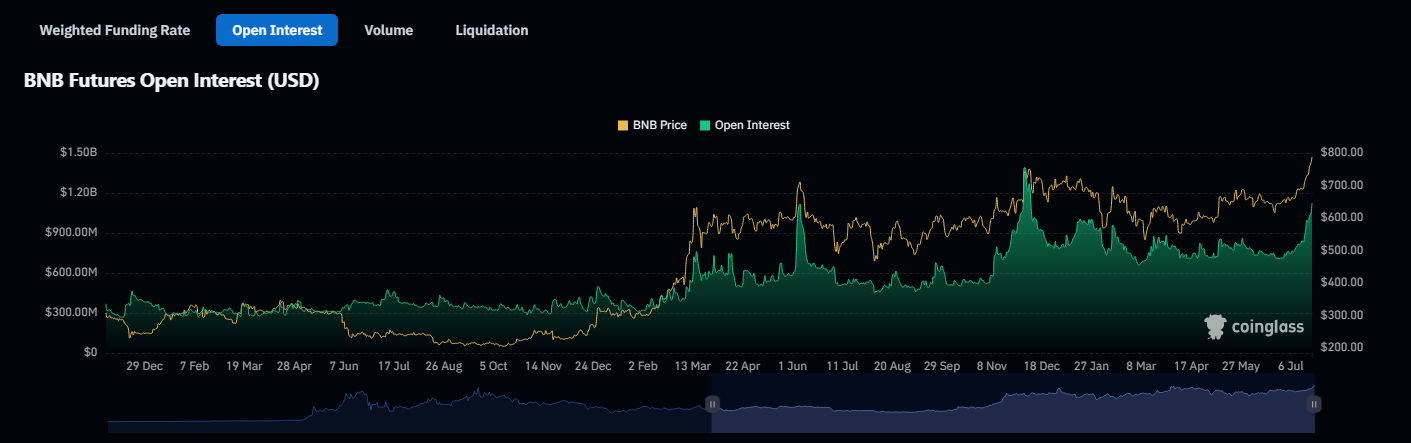Click the $300.00M left axis label
Image resolution: width=1411 pixels, height=443 pixels.
click(70, 312)
